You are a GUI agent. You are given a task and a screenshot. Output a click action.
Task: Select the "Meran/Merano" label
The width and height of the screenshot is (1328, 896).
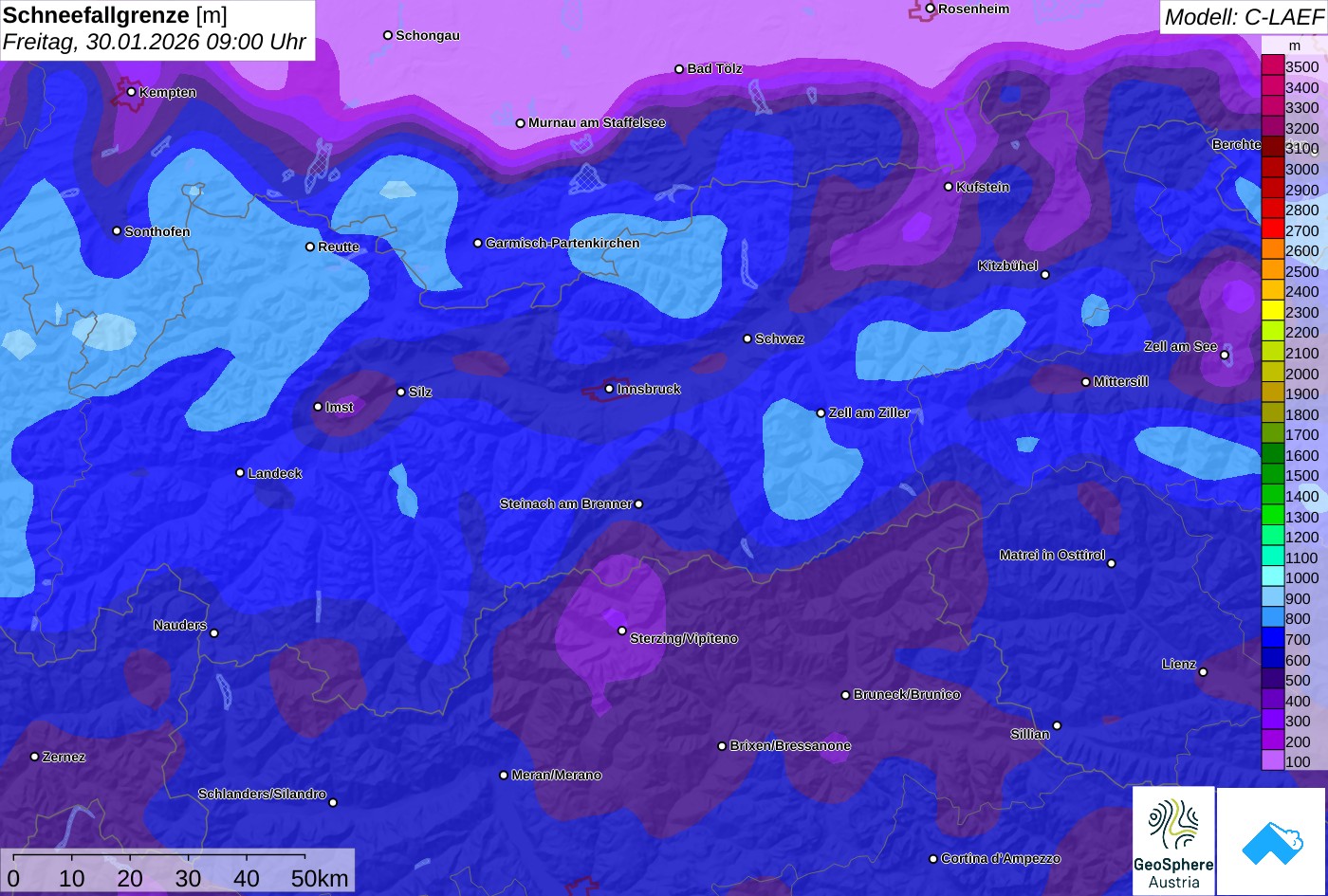click(x=557, y=776)
